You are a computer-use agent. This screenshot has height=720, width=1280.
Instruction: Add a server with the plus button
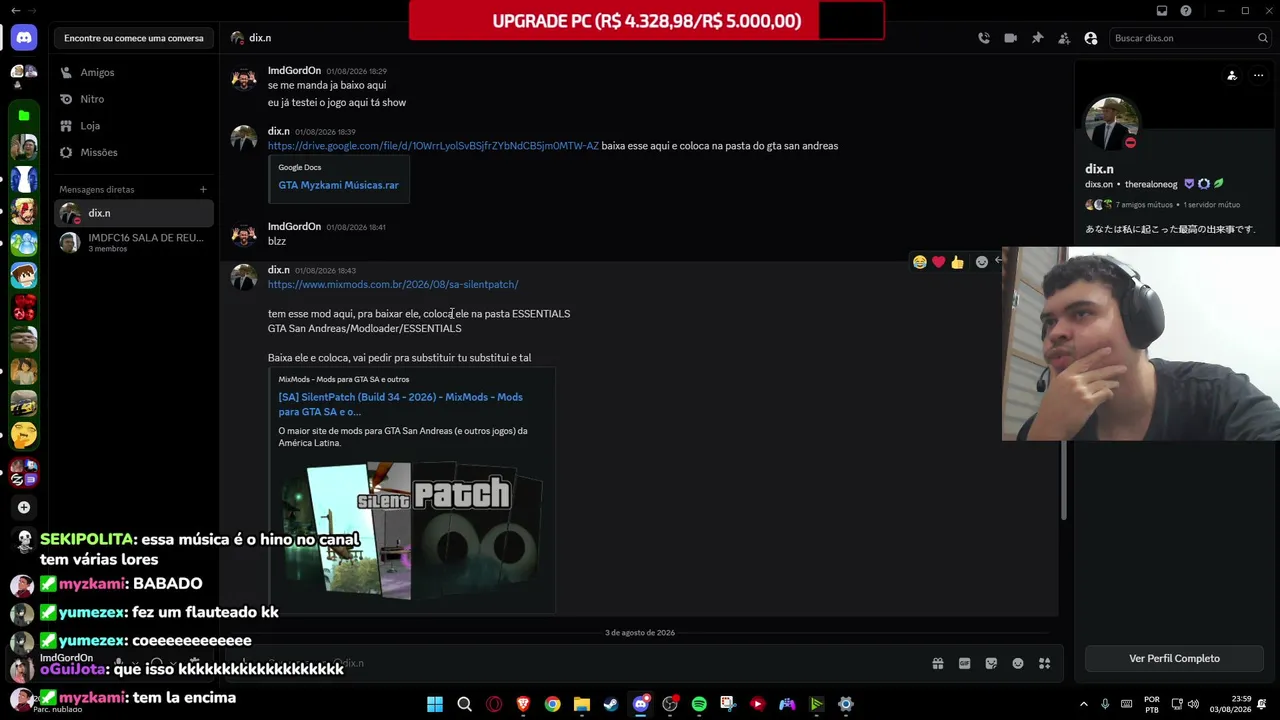click(24, 507)
